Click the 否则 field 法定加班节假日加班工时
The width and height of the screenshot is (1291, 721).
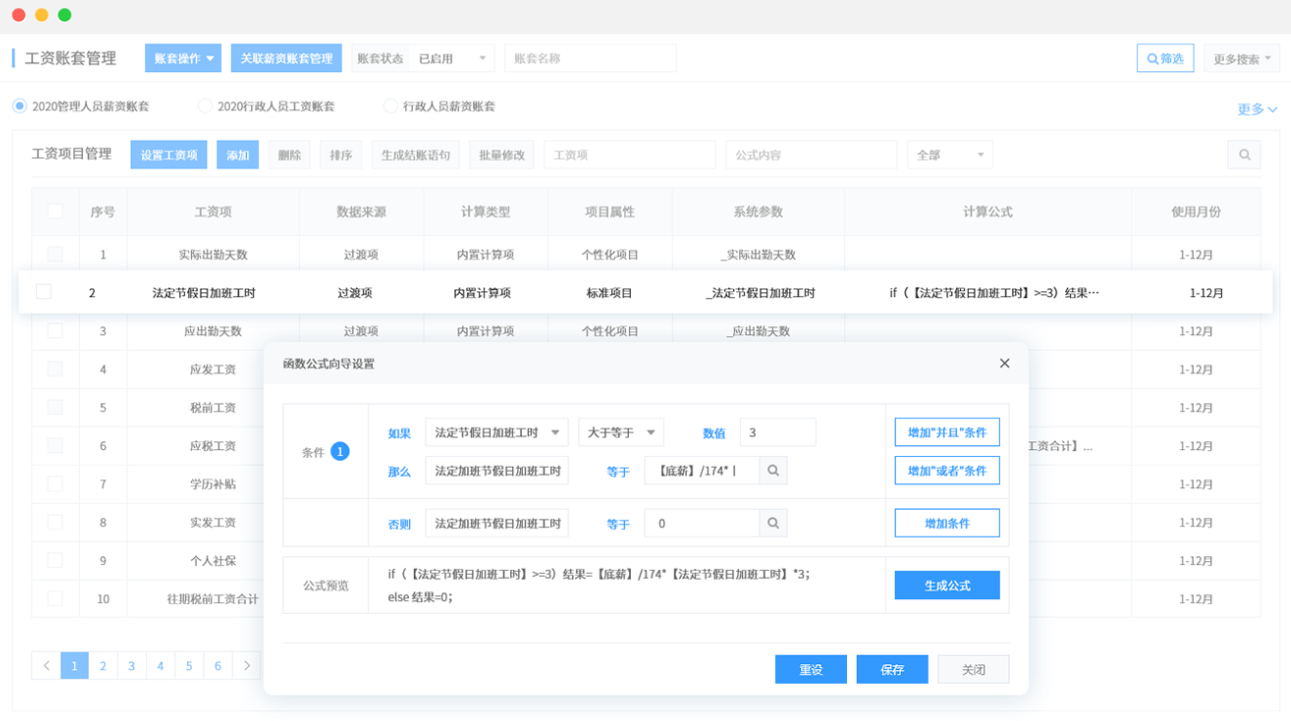[x=497, y=523]
